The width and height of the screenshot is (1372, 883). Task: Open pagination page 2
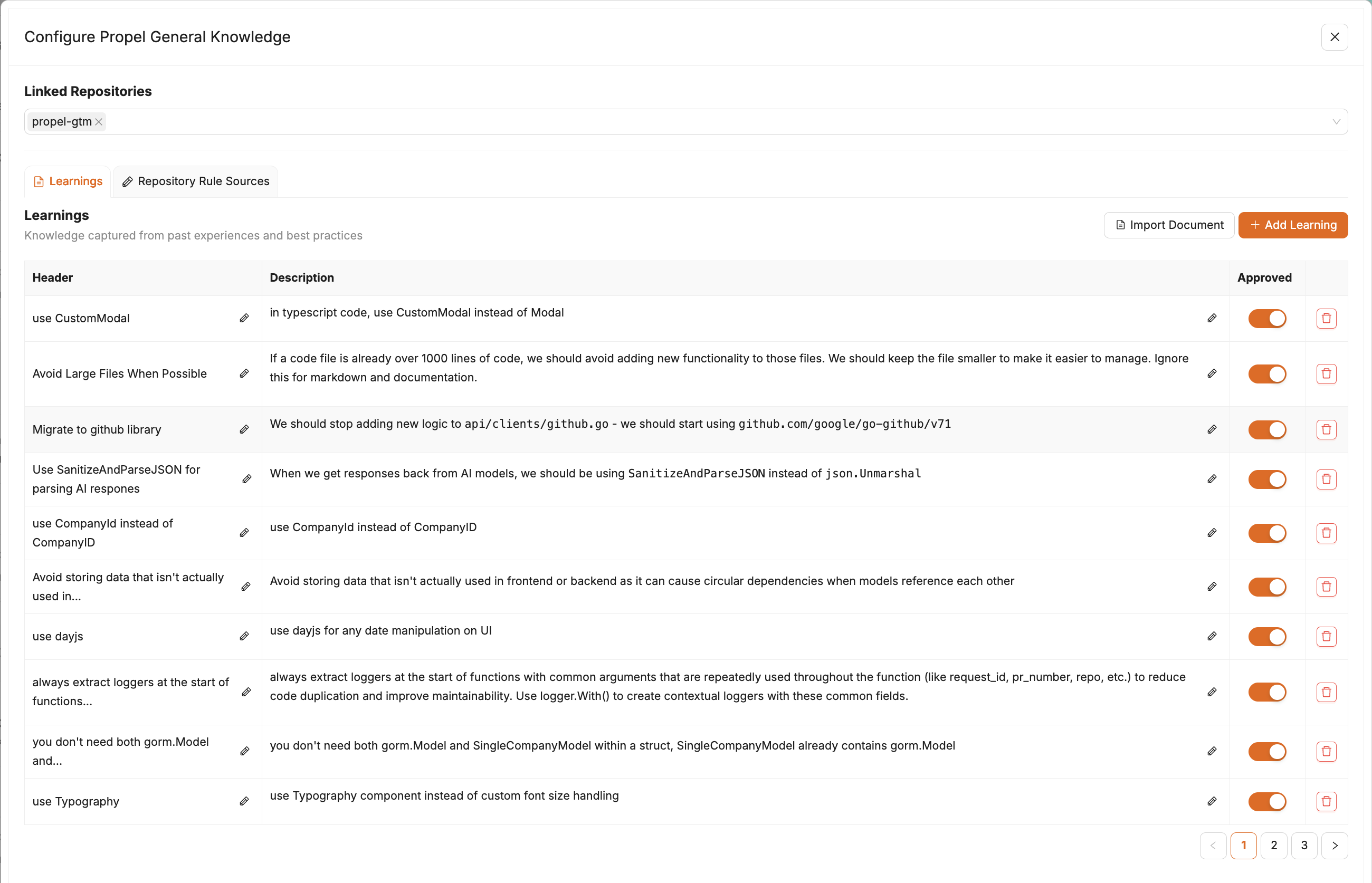click(x=1273, y=845)
